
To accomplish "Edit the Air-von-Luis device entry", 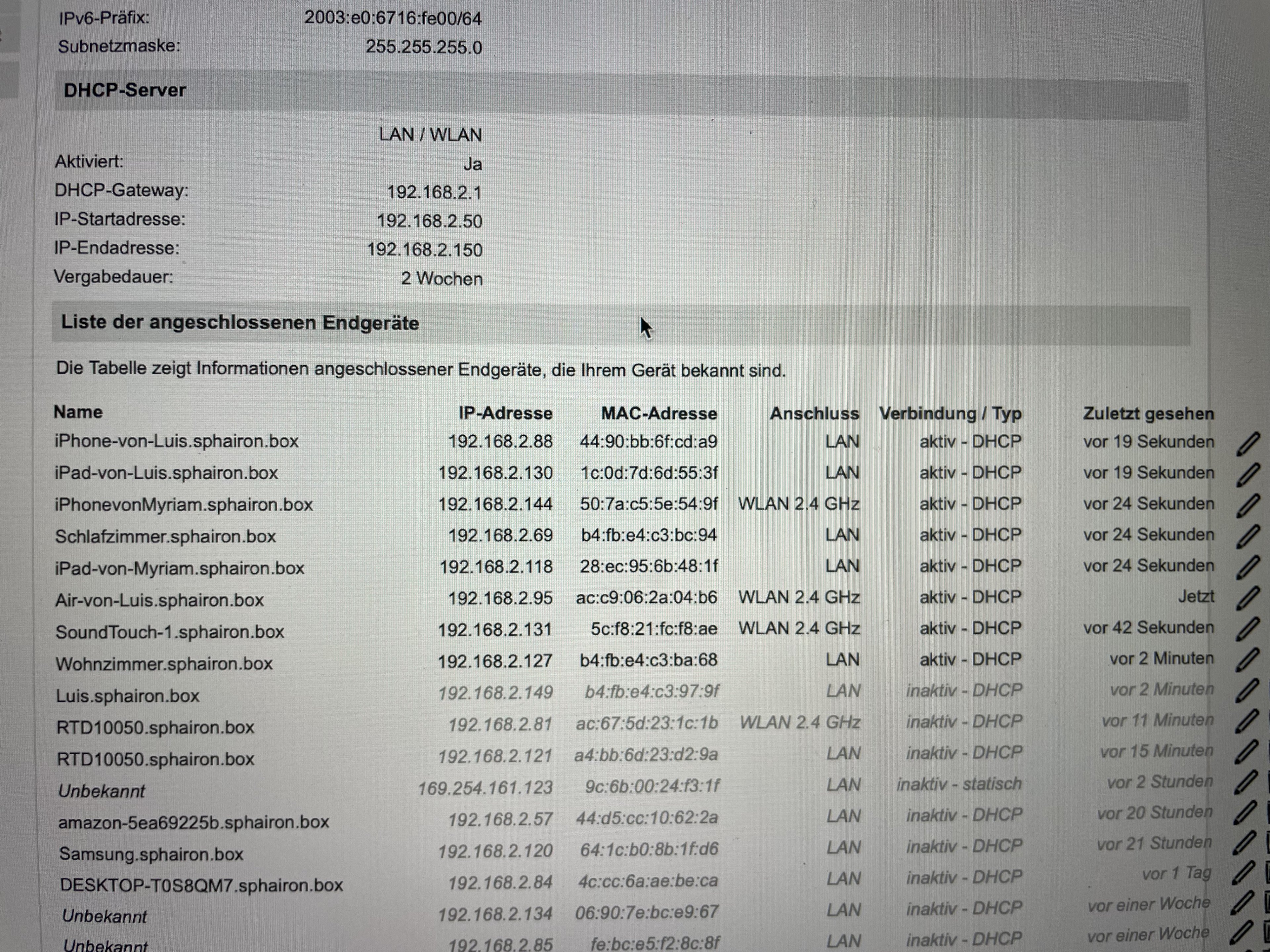I will tap(1247, 599).
